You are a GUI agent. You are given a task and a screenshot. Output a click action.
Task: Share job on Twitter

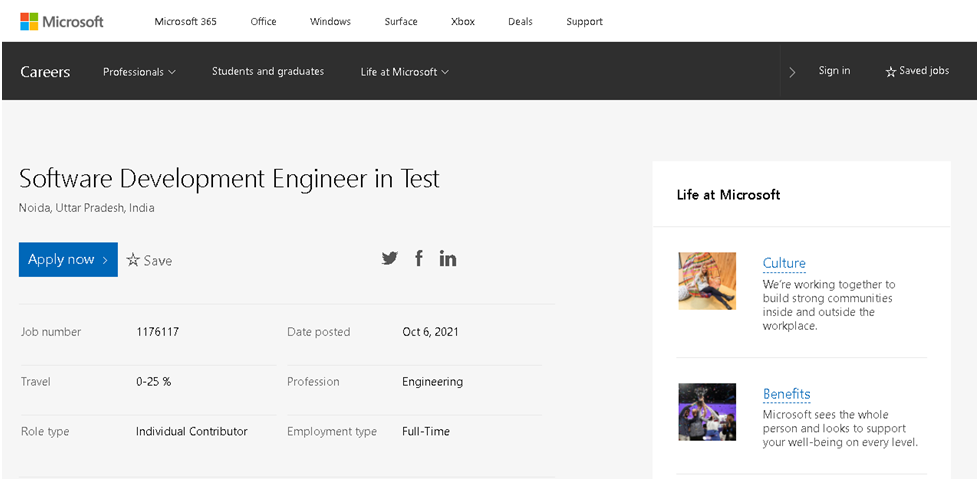coord(390,258)
